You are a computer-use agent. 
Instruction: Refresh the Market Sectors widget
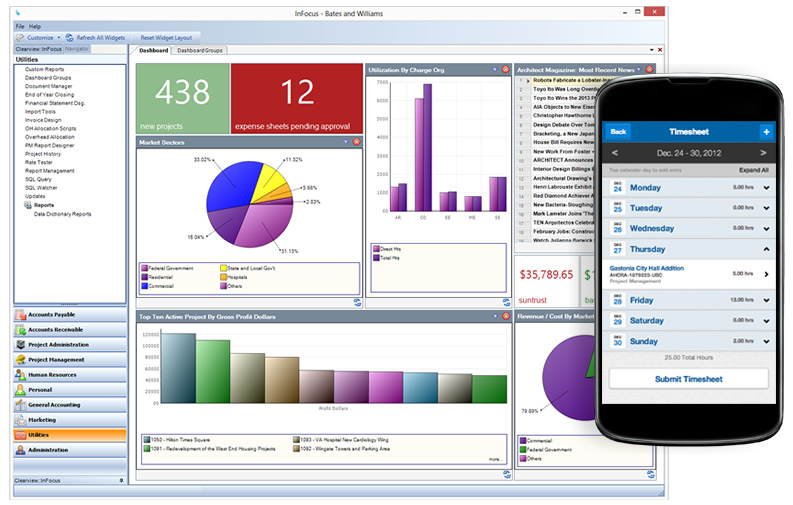click(x=358, y=302)
